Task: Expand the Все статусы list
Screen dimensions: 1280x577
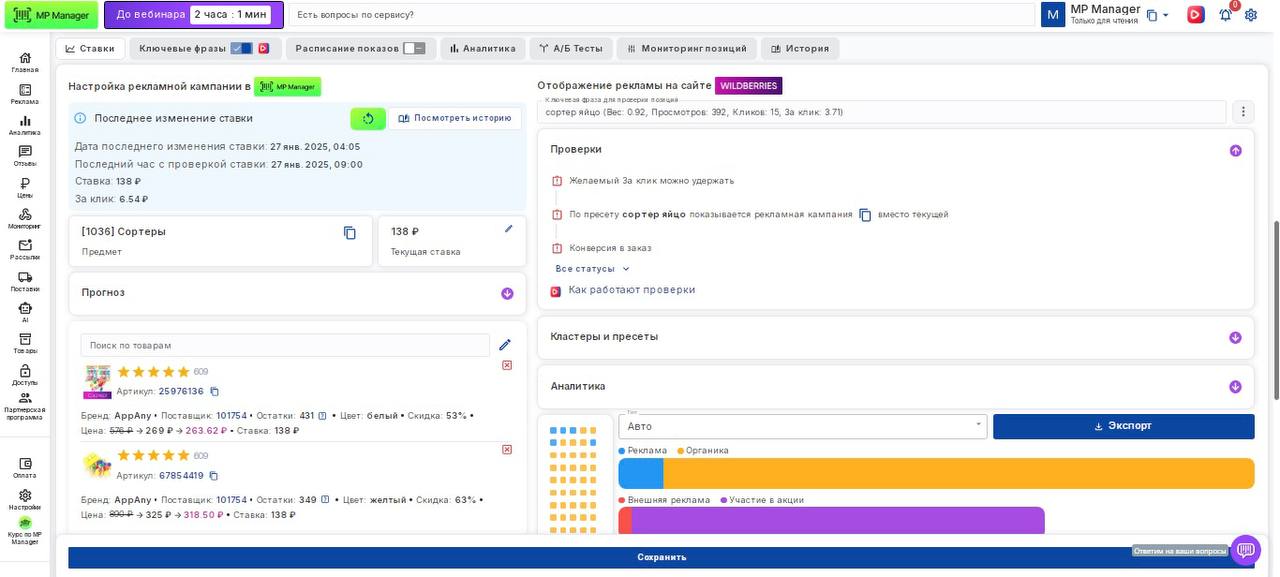Action: 593,269
